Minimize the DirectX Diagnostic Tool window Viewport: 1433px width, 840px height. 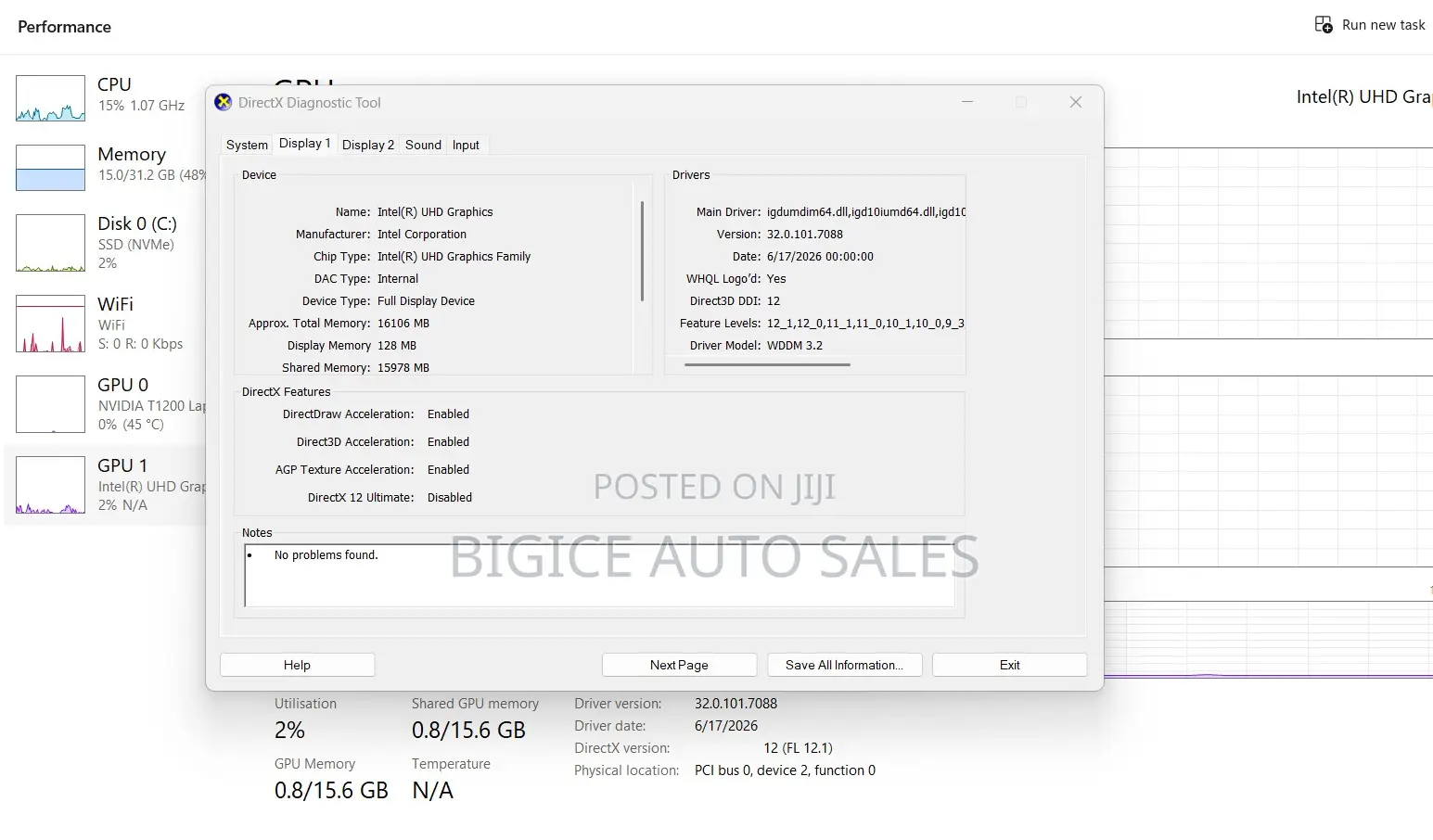click(x=967, y=102)
